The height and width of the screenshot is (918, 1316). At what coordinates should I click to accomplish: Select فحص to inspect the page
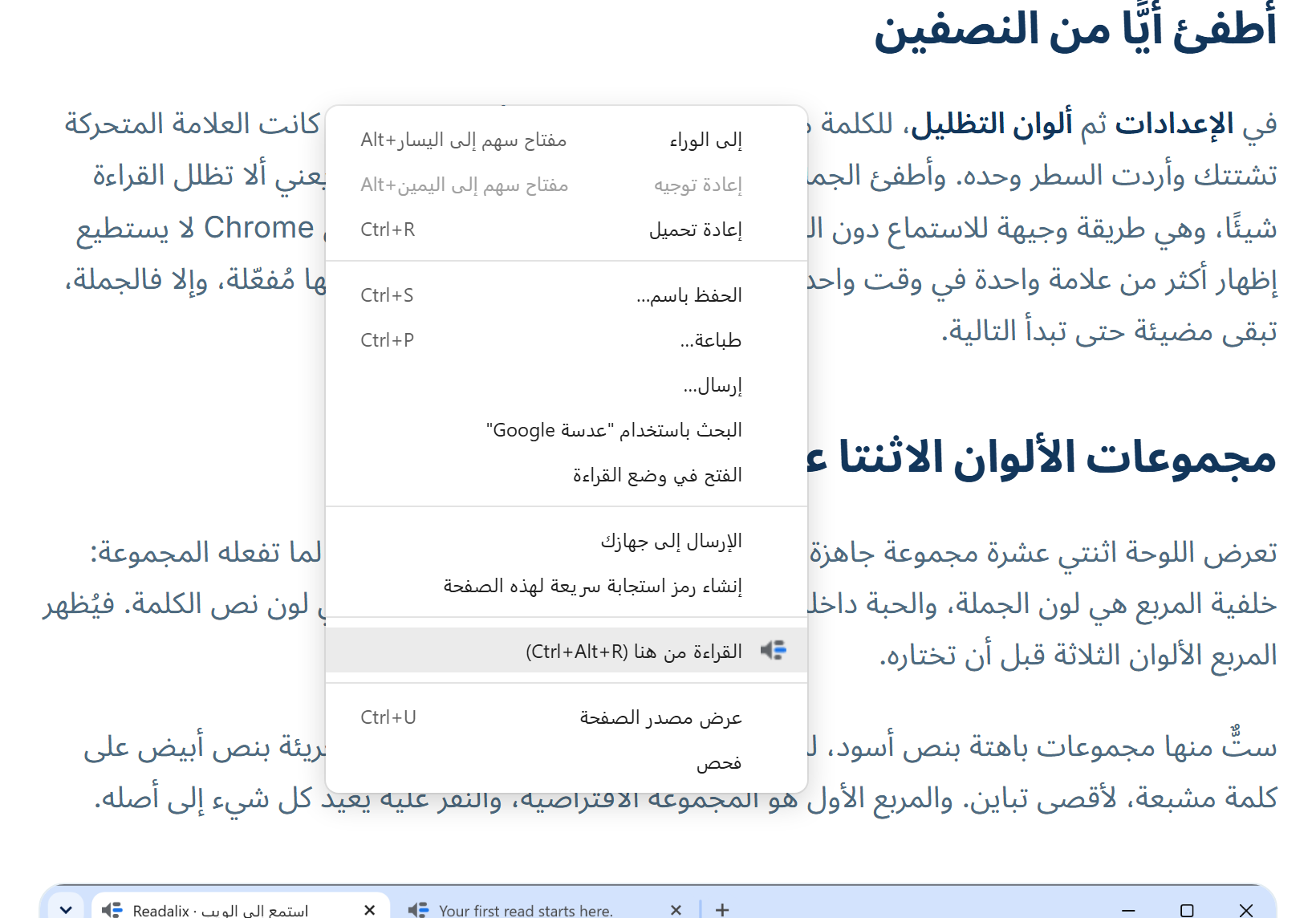coord(566,763)
